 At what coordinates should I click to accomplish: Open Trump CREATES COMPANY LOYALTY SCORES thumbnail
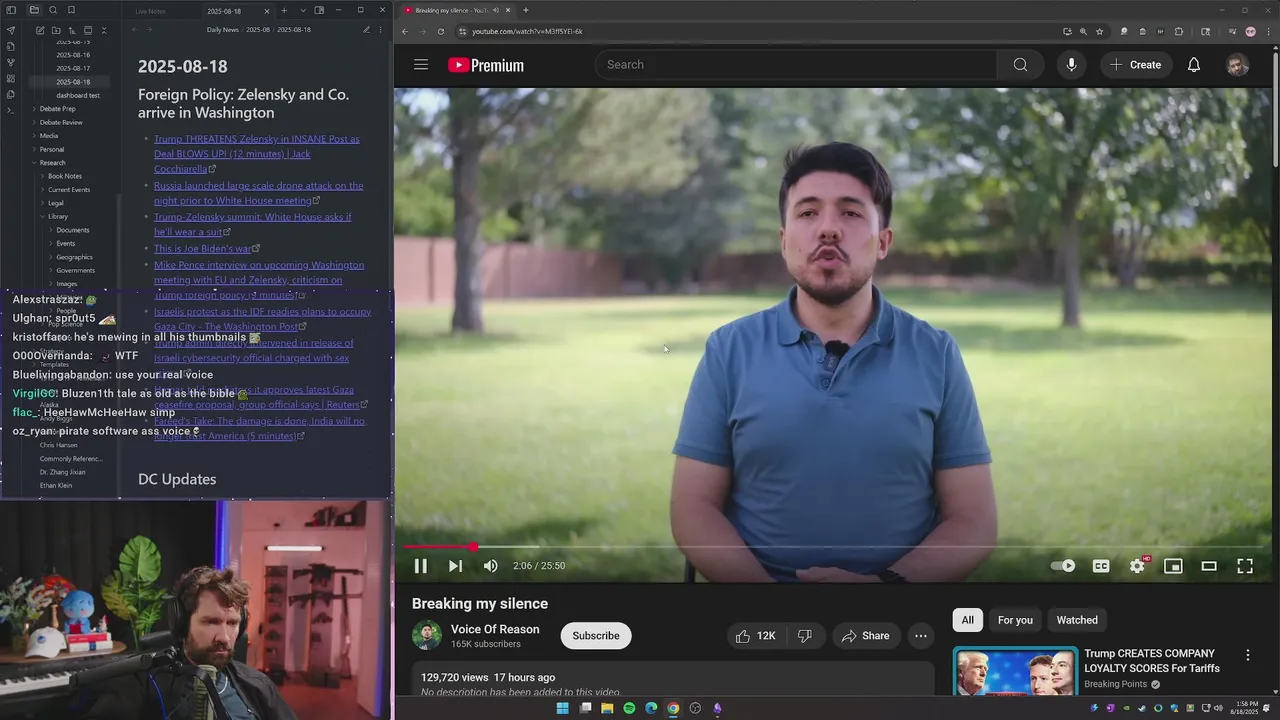(1015, 672)
